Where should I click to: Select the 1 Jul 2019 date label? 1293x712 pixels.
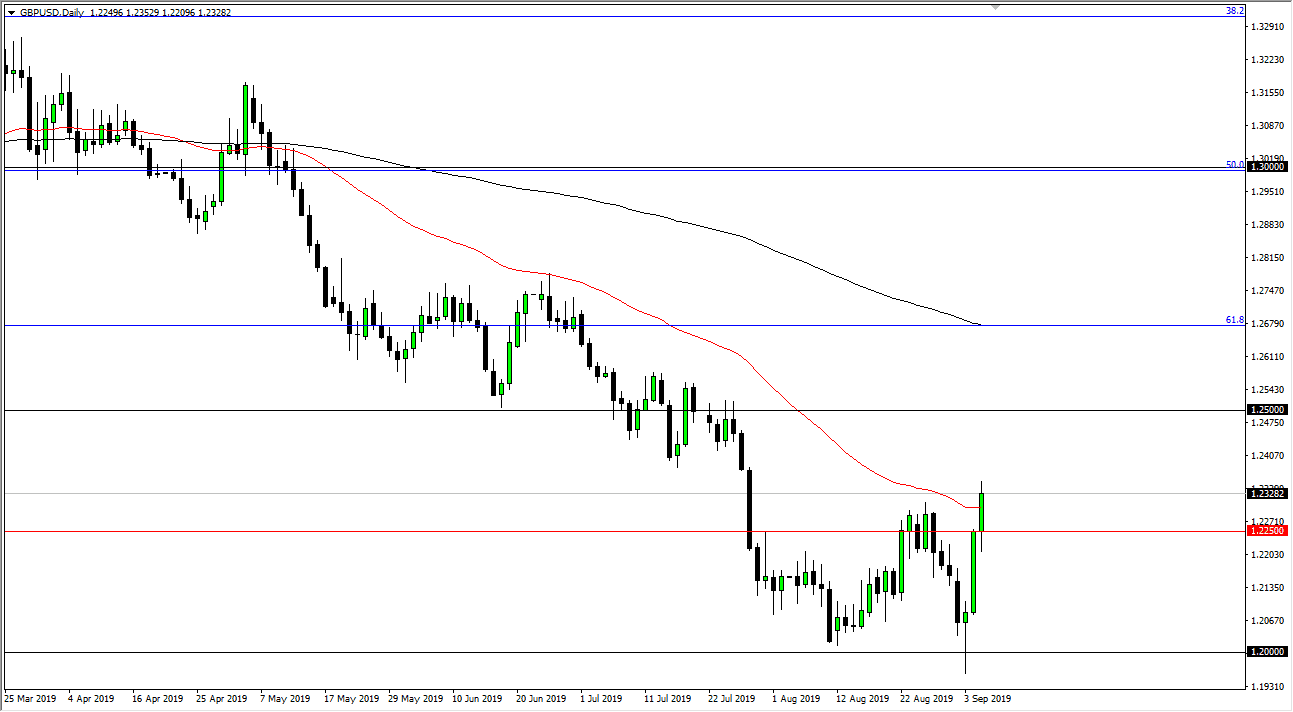click(x=597, y=699)
